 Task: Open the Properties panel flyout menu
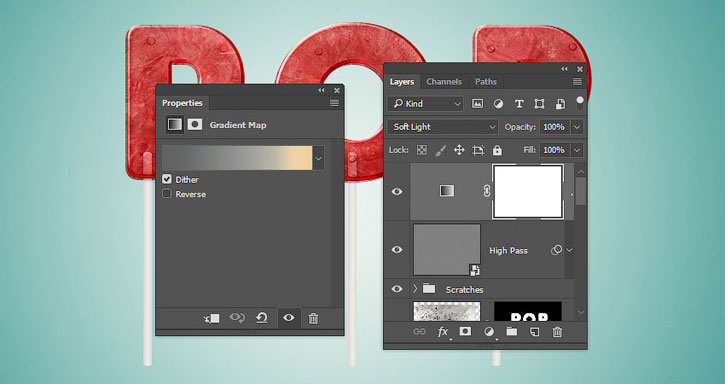click(x=334, y=103)
